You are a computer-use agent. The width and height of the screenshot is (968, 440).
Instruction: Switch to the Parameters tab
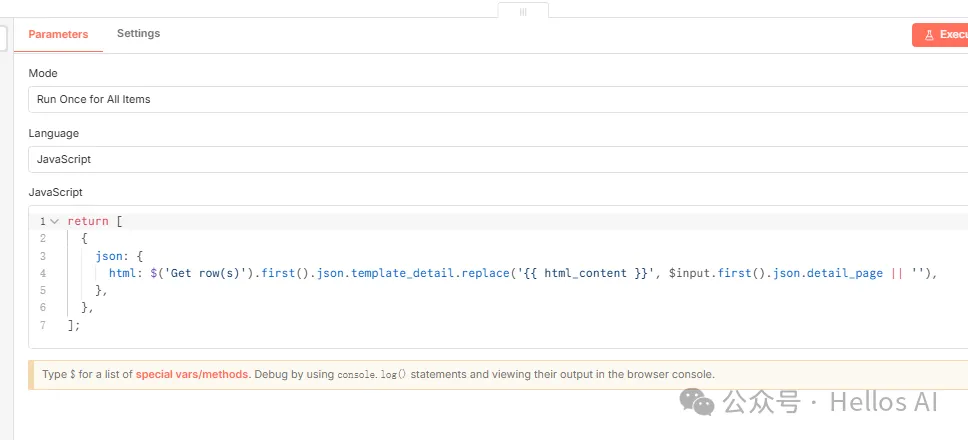click(58, 34)
